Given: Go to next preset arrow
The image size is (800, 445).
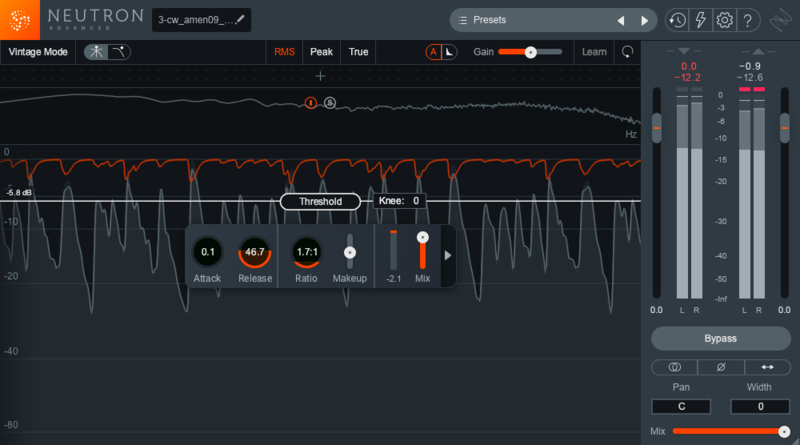Looking at the screenshot, I should pos(644,20).
